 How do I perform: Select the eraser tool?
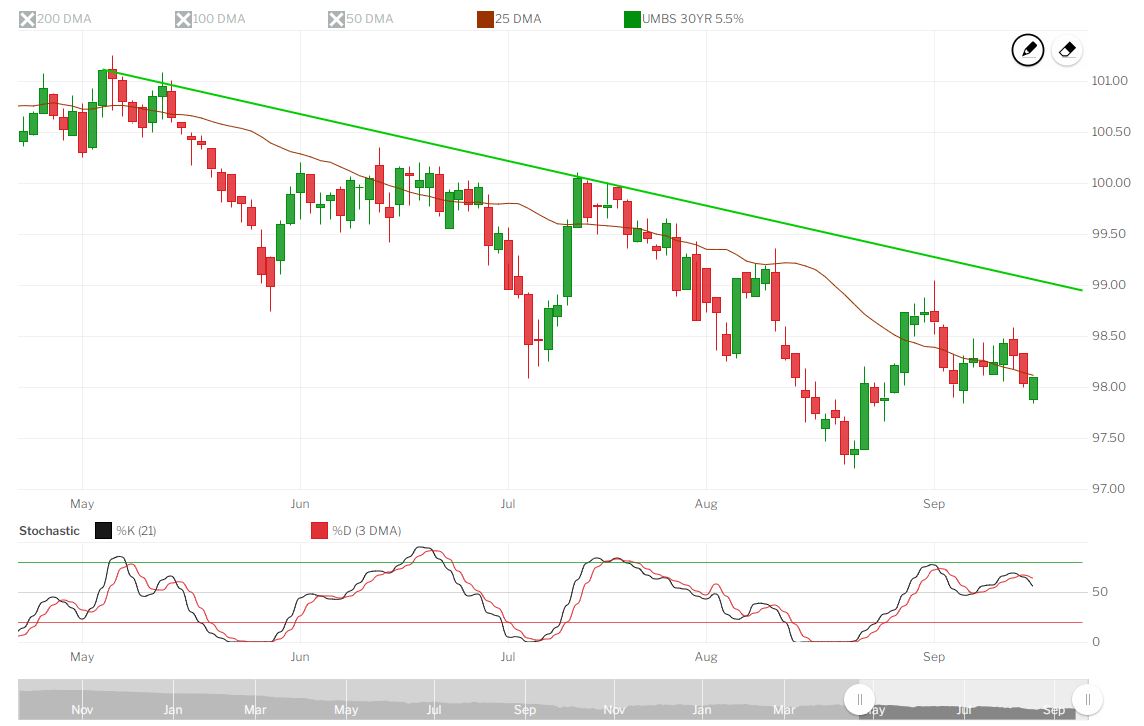pos(1067,50)
